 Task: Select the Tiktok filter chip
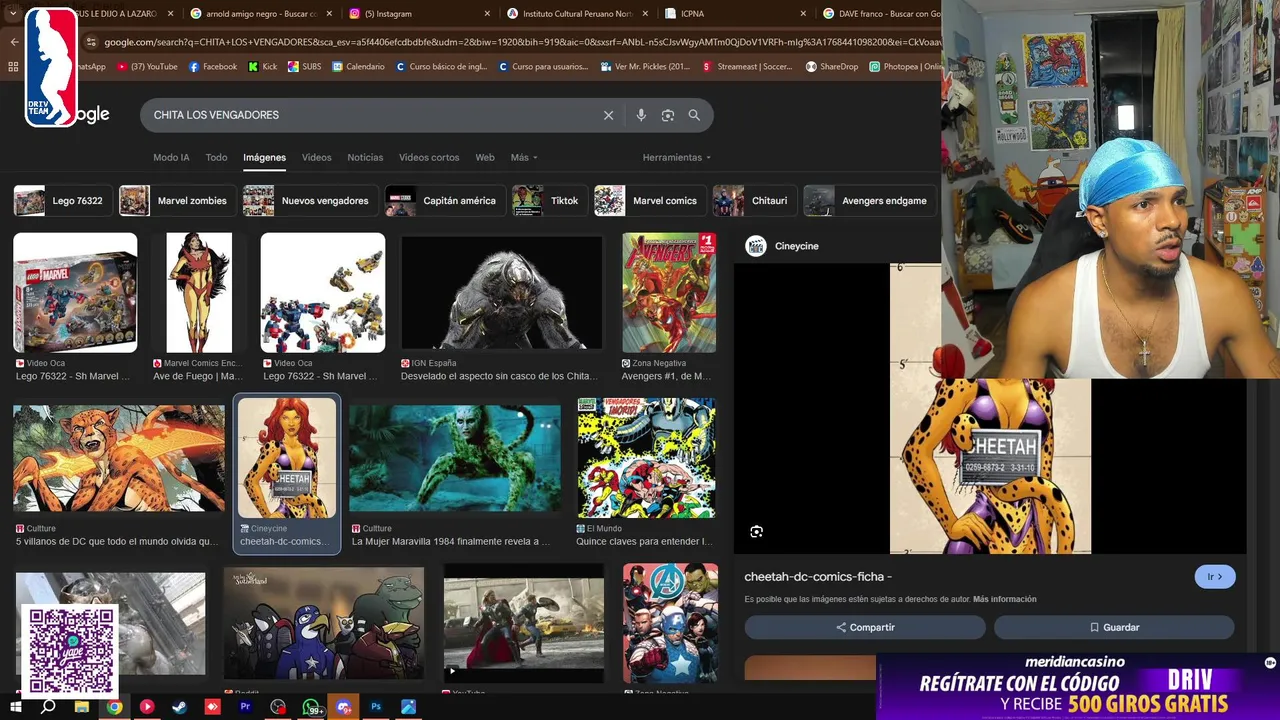(x=549, y=200)
